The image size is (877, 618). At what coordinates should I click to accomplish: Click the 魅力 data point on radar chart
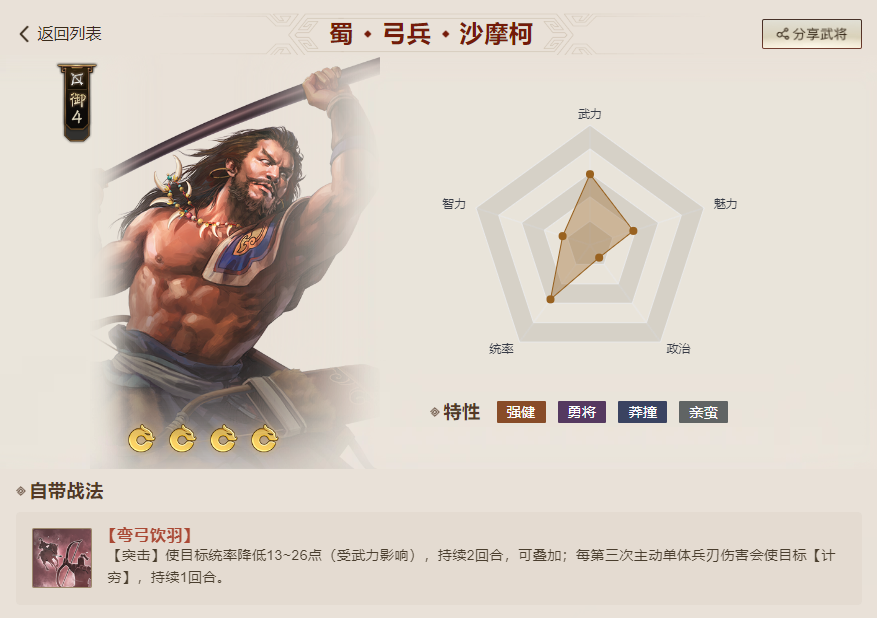tap(633, 230)
